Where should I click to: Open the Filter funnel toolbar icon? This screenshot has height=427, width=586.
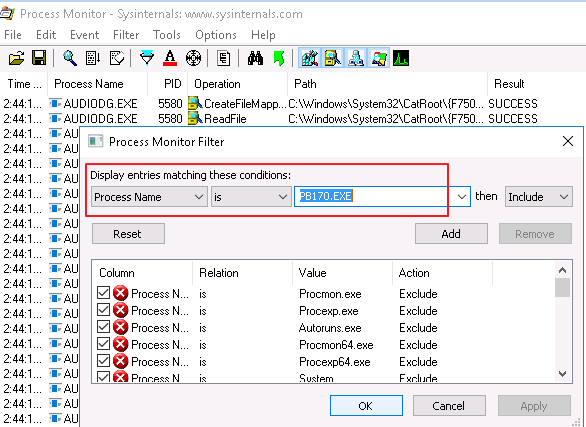147,58
